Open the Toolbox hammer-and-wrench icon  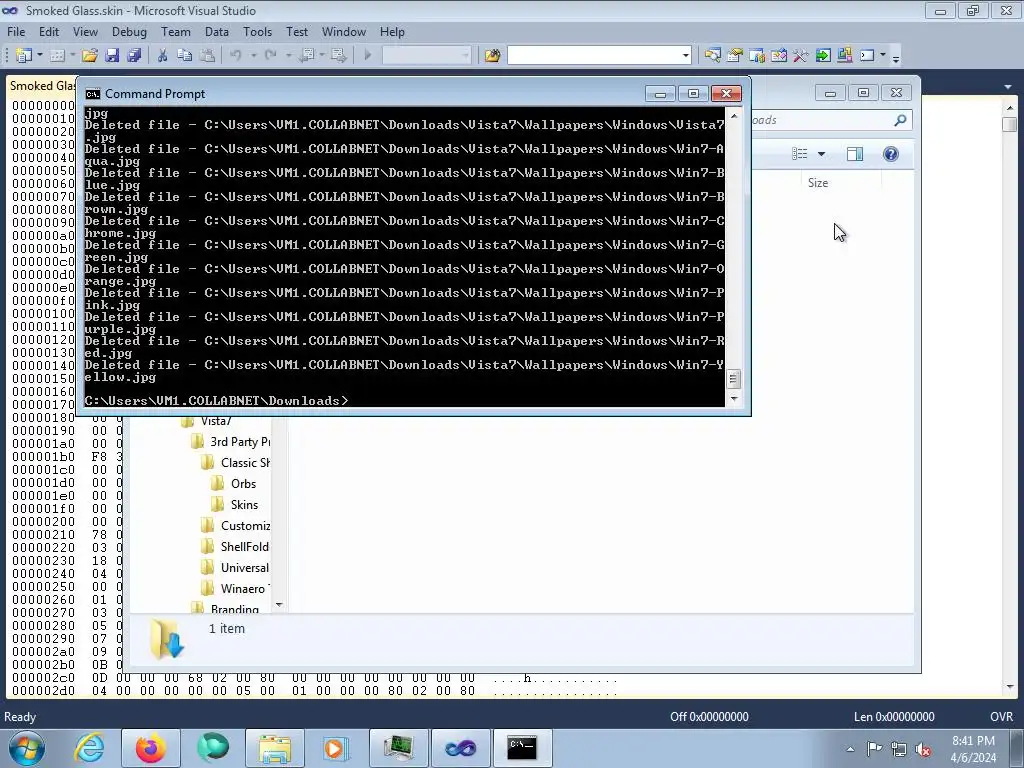[801, 56]
